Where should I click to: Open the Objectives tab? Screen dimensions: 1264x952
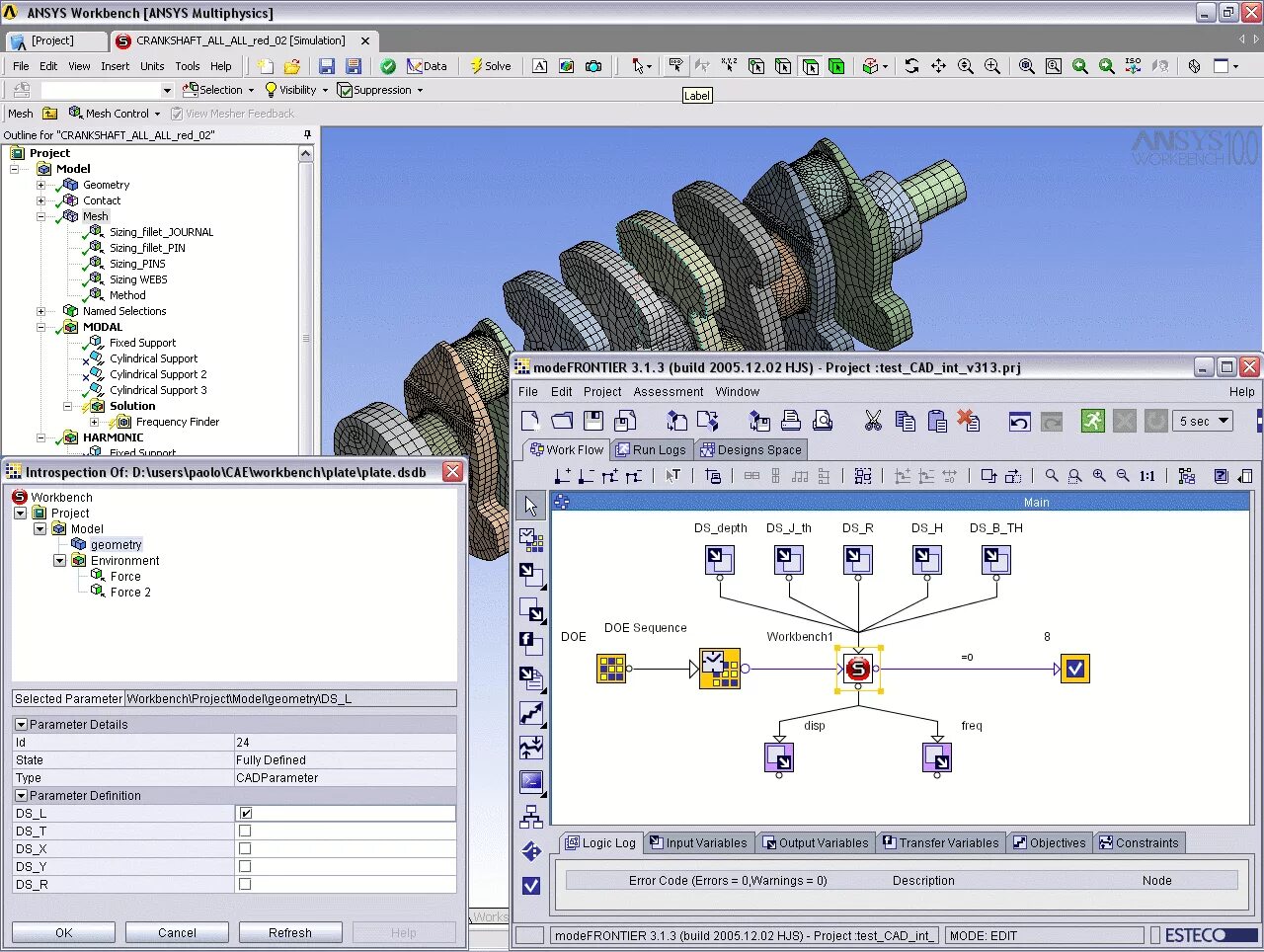(1049, 842)
